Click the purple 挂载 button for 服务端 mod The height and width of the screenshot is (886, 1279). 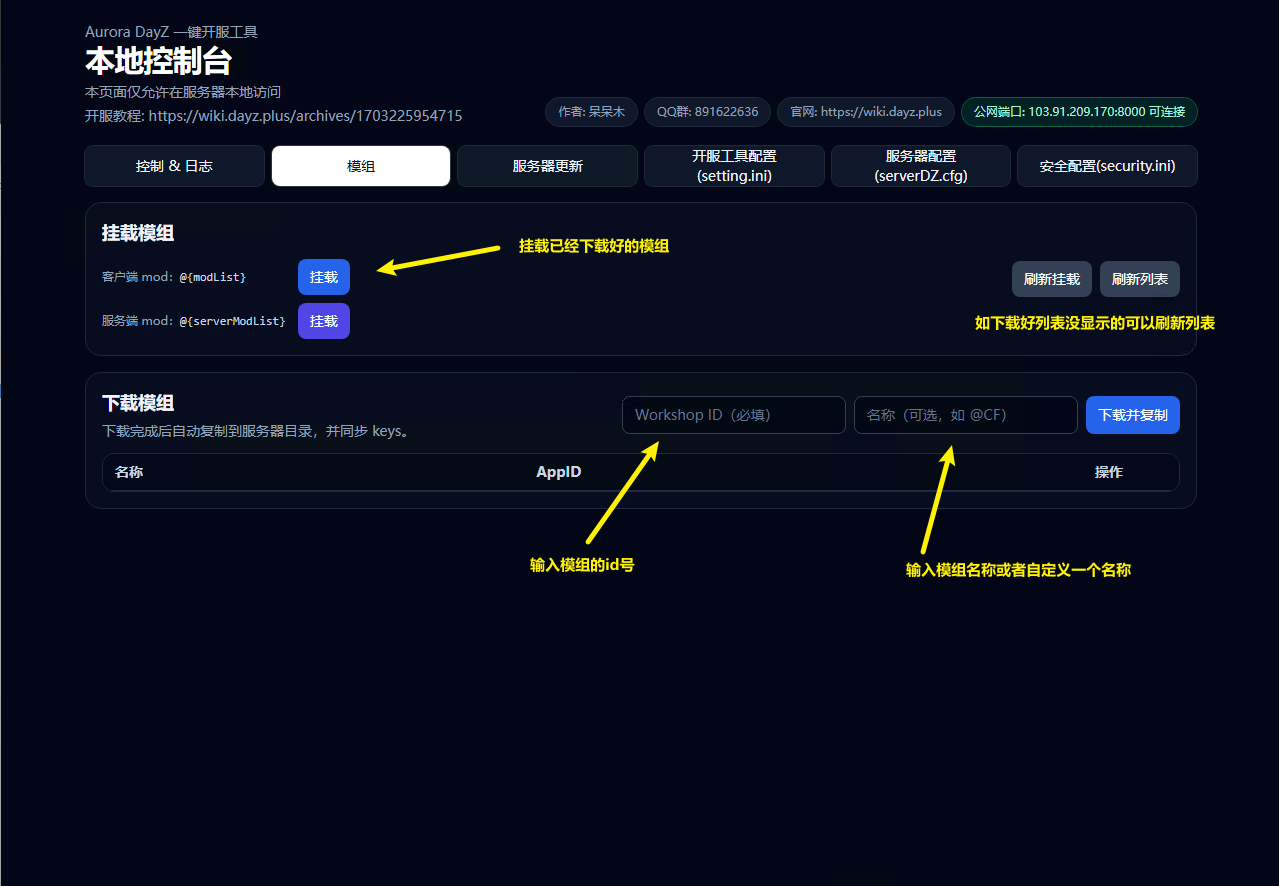(x=323, y=321)
